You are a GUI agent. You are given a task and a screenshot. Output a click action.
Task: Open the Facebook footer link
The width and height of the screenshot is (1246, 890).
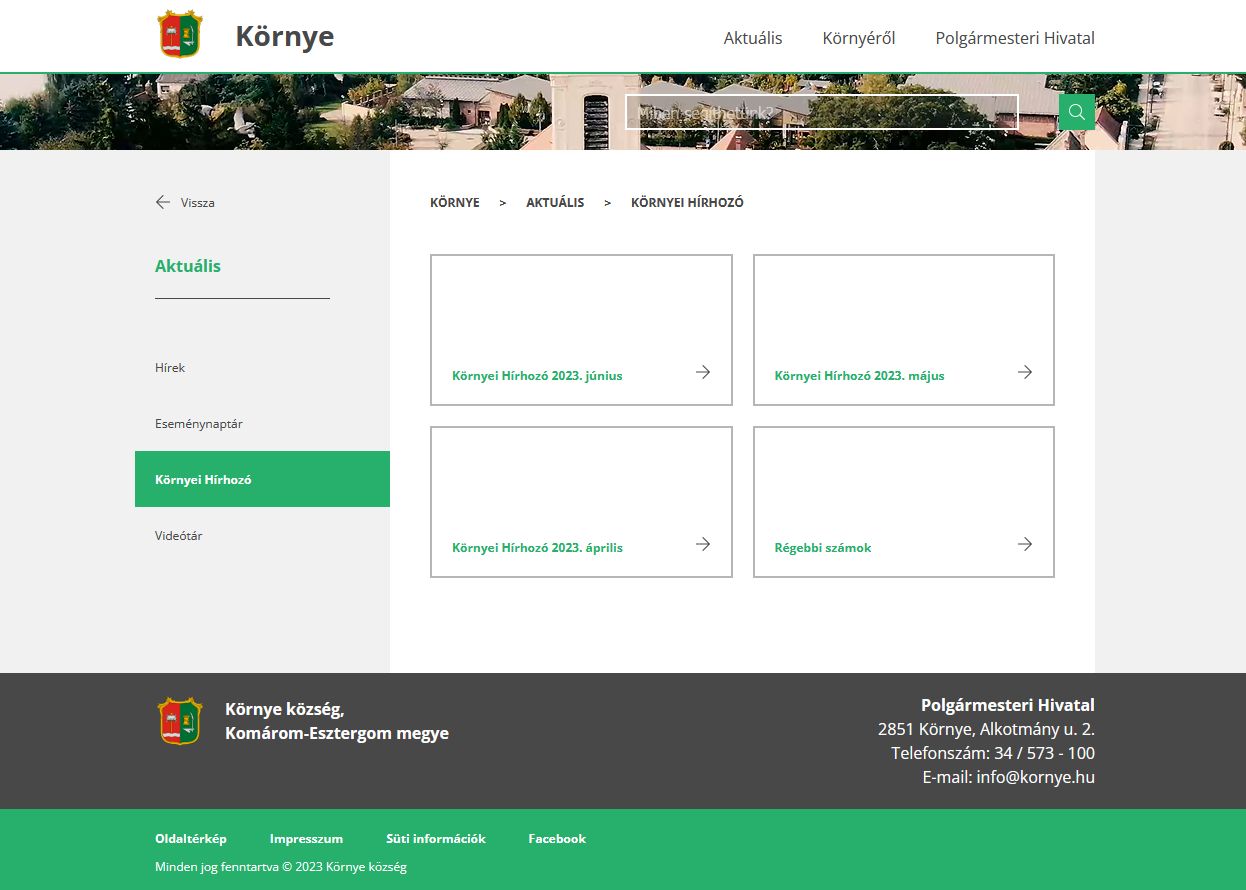[x=557, y=838]
